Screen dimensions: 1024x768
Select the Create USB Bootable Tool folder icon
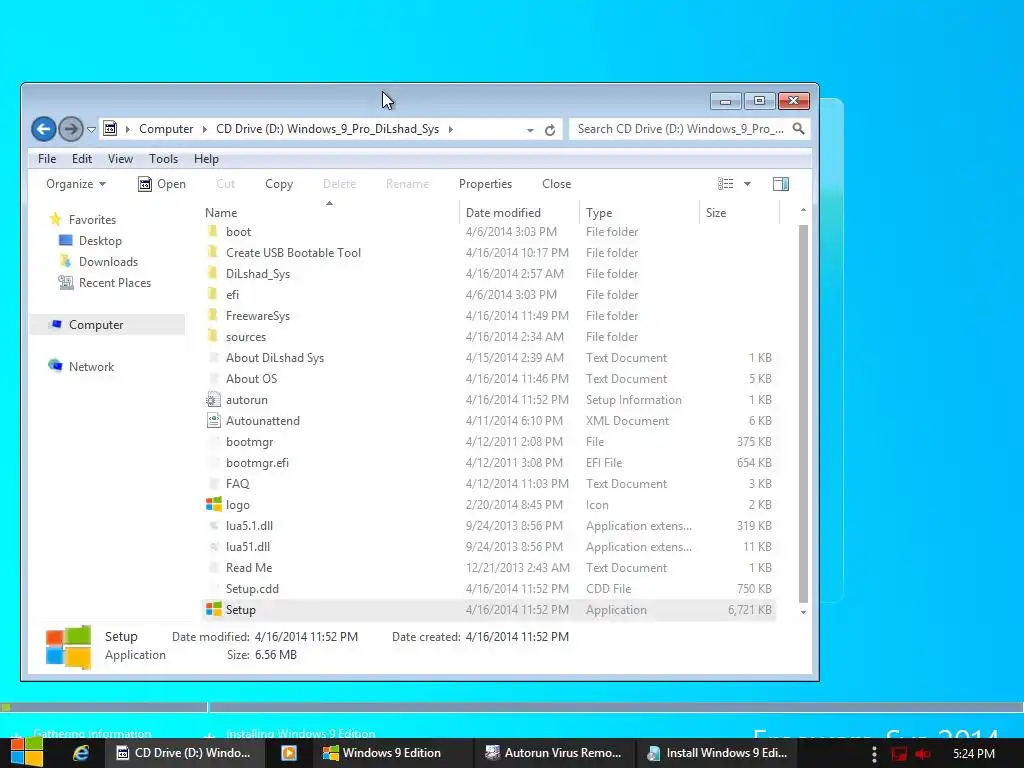(x=213, y=253)
